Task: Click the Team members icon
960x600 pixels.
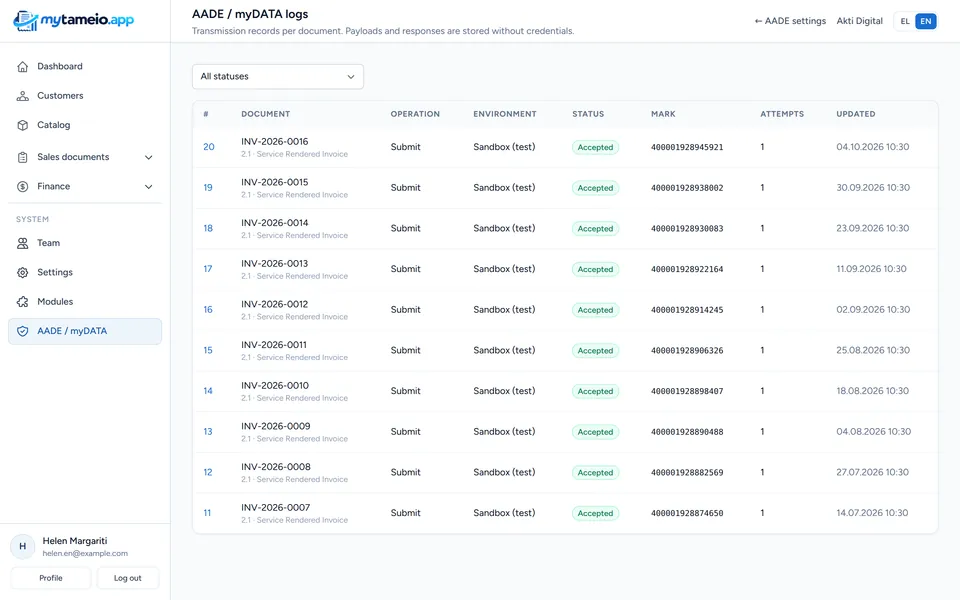Action: coord(23,243)
